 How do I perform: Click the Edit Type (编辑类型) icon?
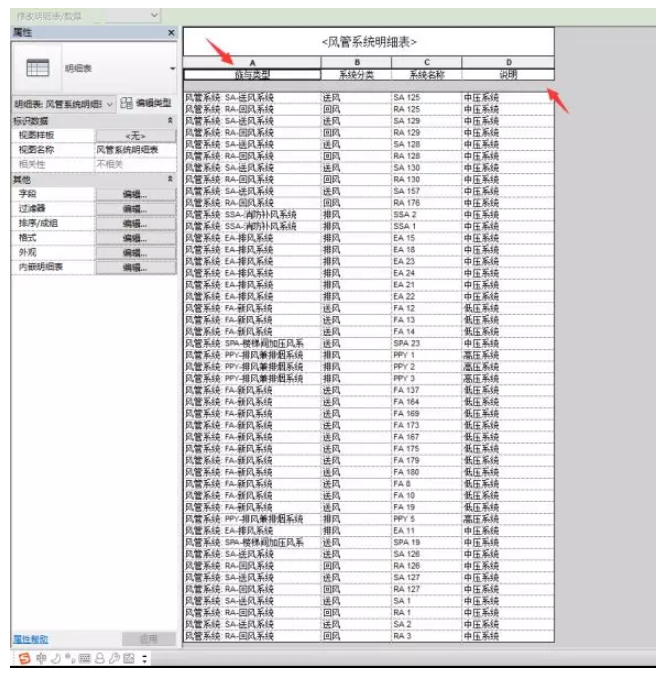pos(126,103)
